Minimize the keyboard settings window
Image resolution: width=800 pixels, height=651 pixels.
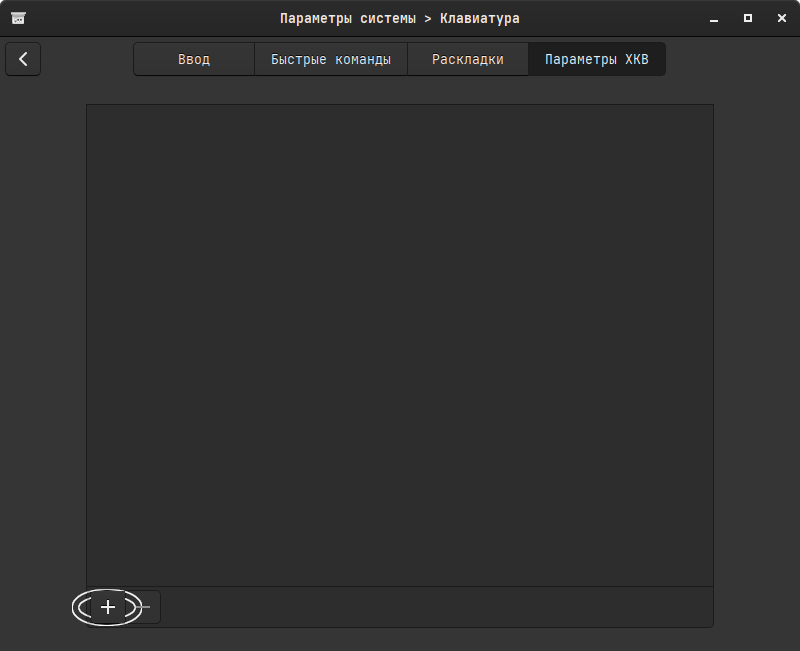pyautogui.click(x=715, y=18)
